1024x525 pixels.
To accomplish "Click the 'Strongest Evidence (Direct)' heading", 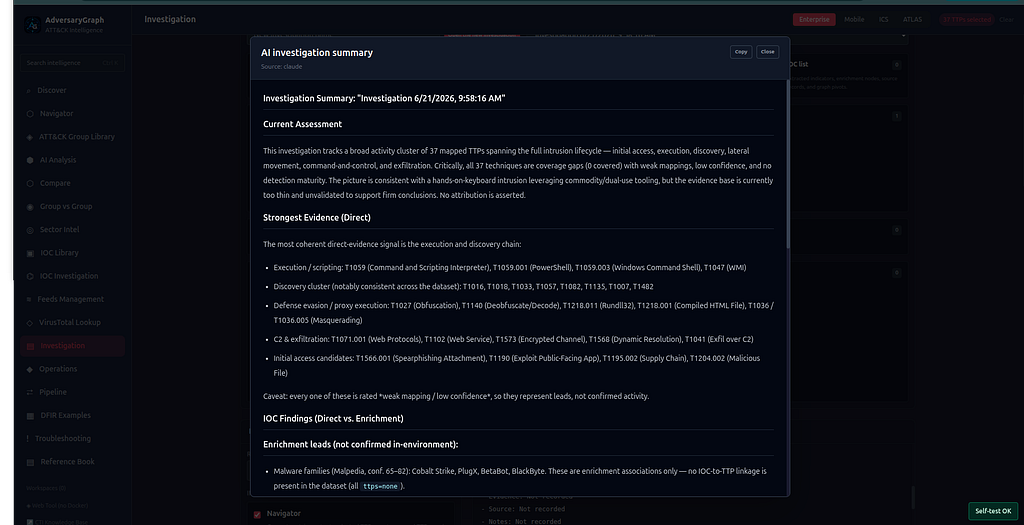I will (317, 217).
